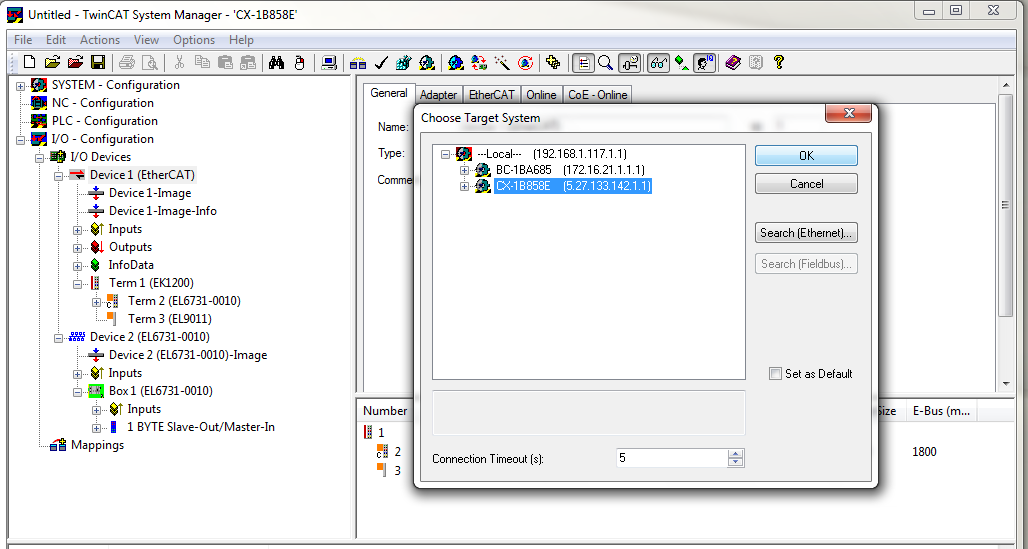Confirm the target system with the OK button
Image resolution: width=1028 pixels, height=549 pixels.
[806, 155]
